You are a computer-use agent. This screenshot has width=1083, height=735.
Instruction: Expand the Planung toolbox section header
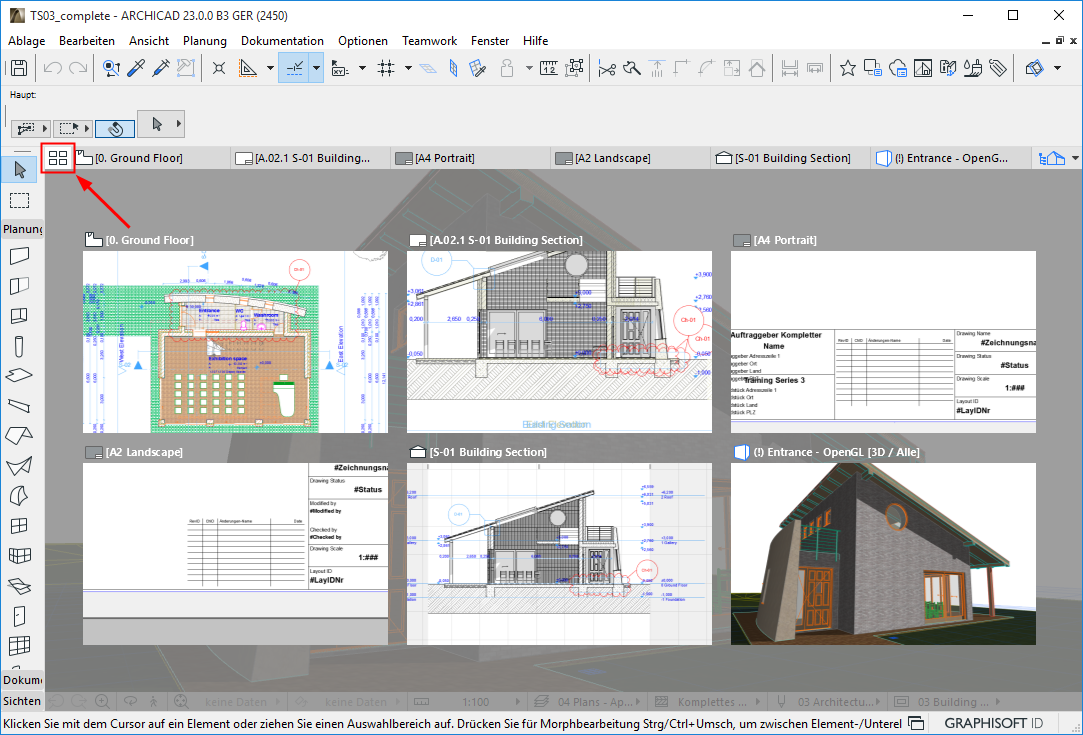click(x=22, y=229)
